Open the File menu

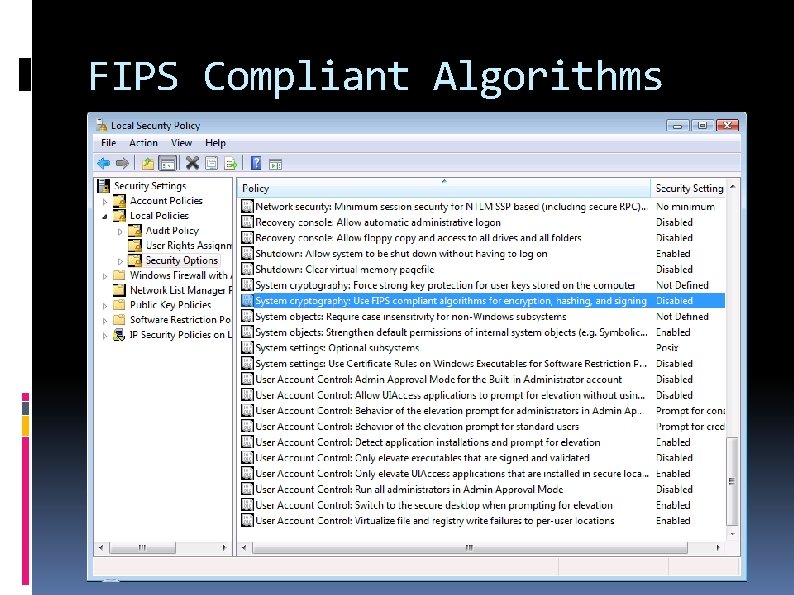pos(108,143)
